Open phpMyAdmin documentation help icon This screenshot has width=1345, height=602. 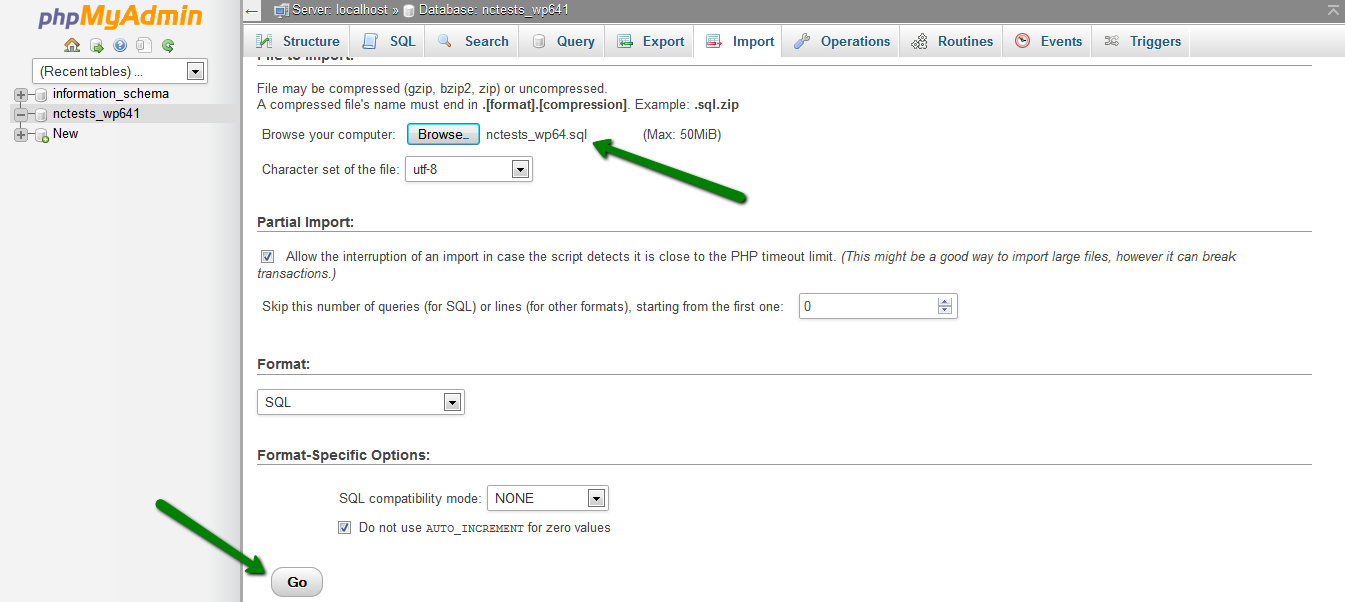coord(120,45)
